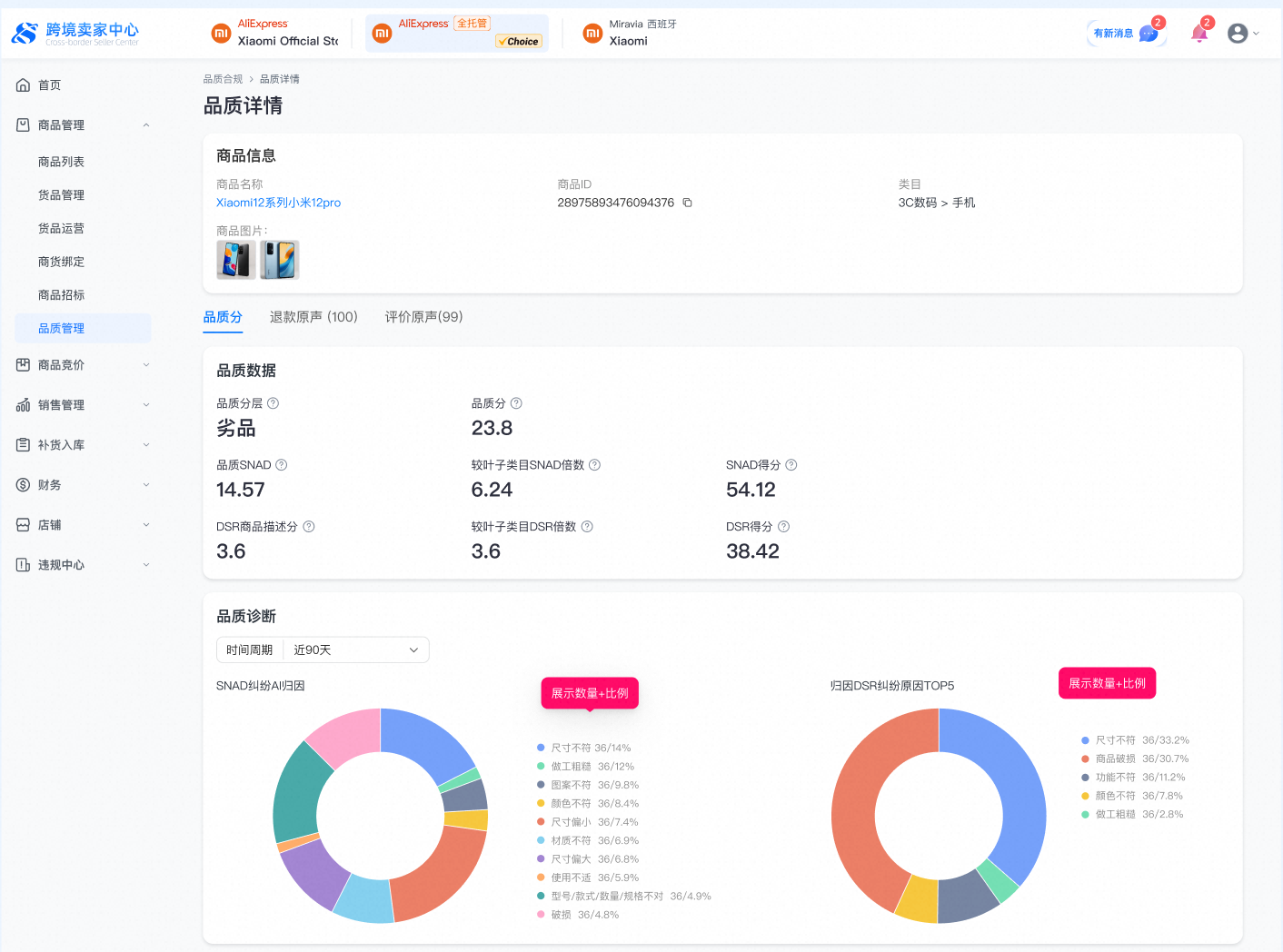This screenshot has height=952, width=1283.
Task: Open the notification bell alerts
Action: 1199,34
